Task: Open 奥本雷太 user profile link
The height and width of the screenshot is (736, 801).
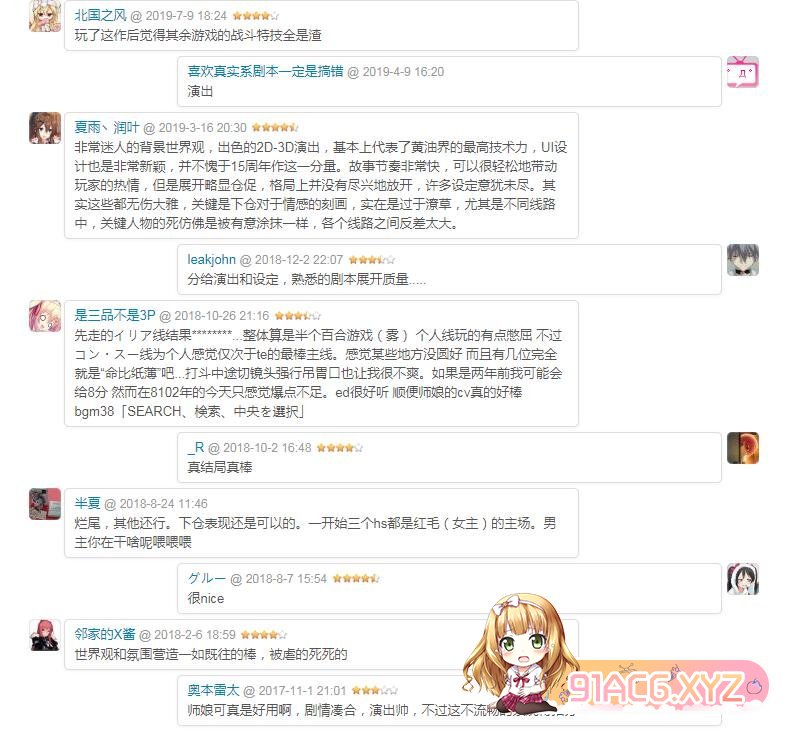Action: click(x=213, y=691)
